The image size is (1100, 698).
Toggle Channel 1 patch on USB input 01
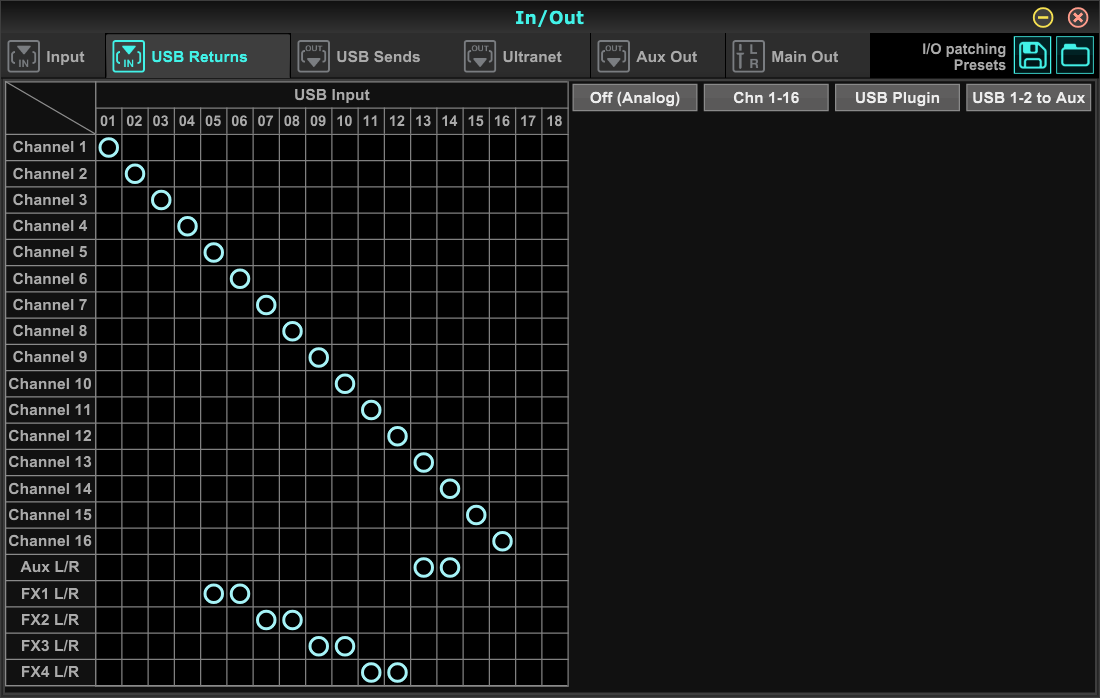(109, 147)
